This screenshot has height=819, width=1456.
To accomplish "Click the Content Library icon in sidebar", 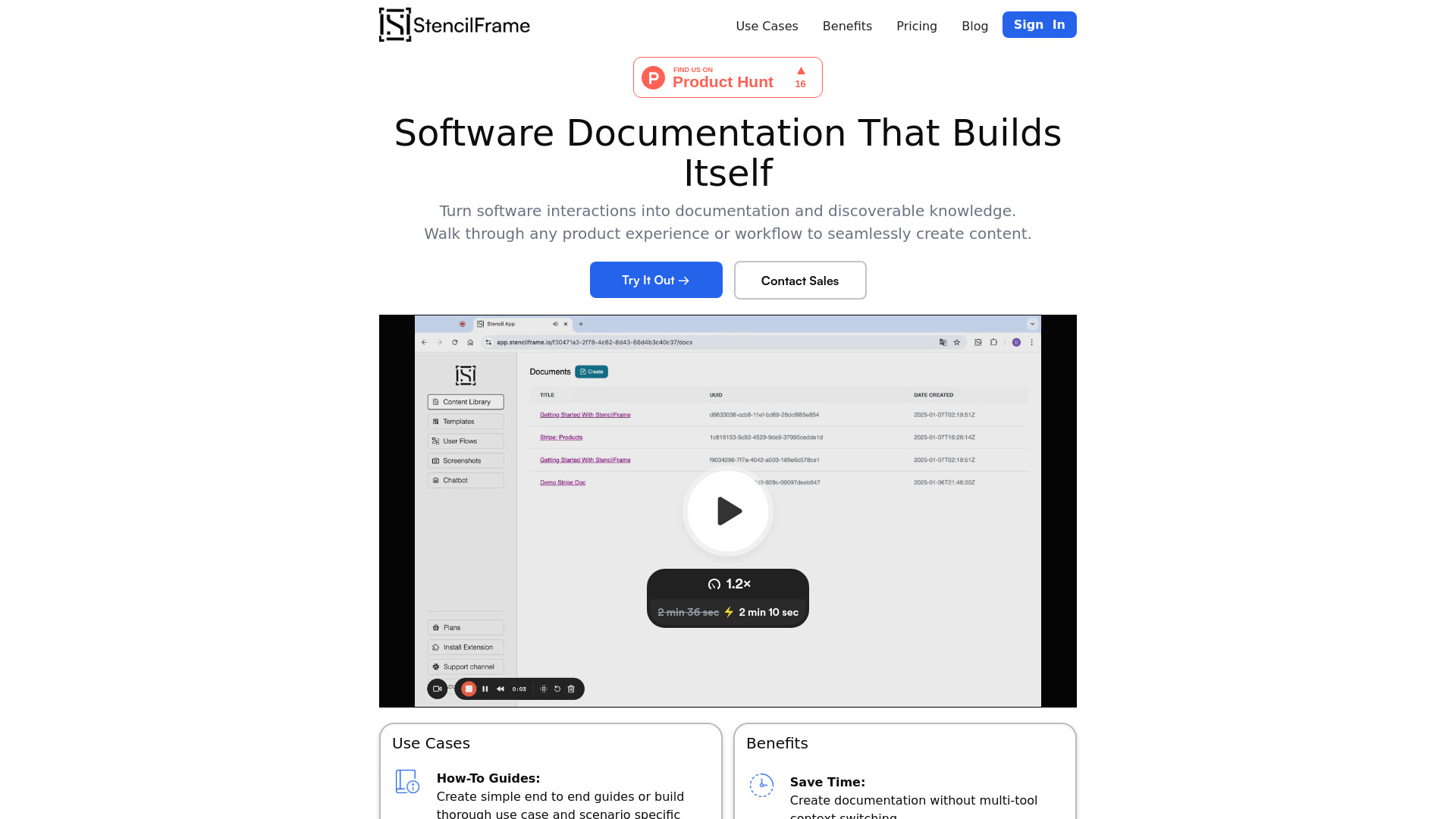I will (436, 402).
